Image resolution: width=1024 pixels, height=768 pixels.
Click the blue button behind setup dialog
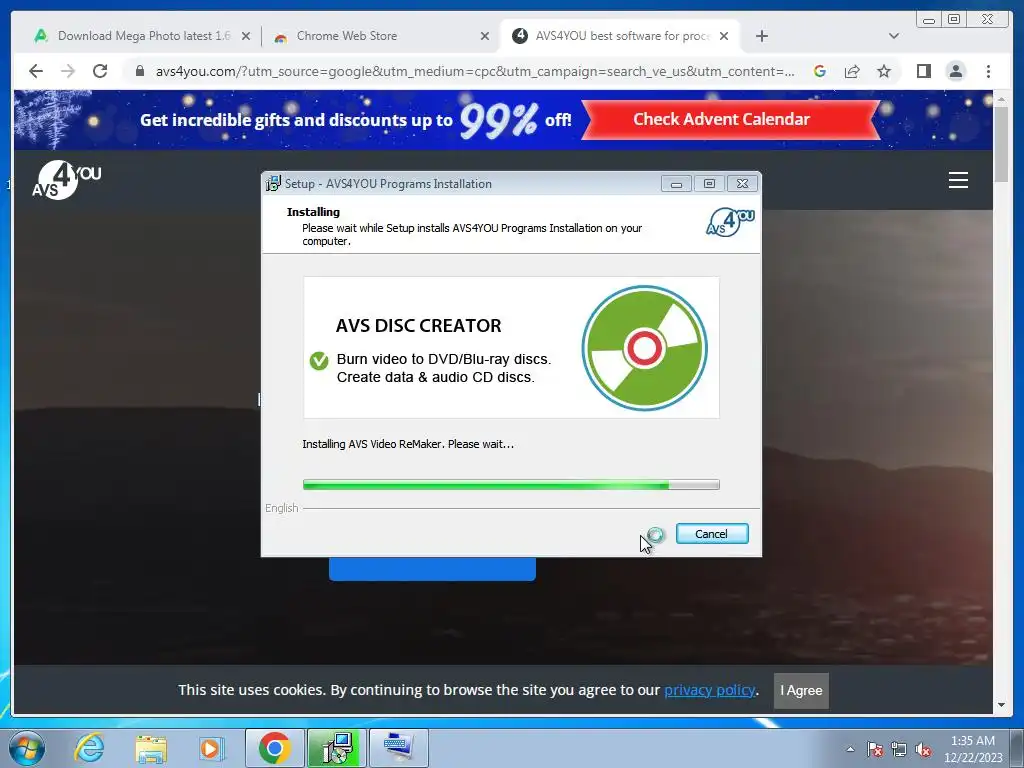pyautogui.click(x=432, y=569)
